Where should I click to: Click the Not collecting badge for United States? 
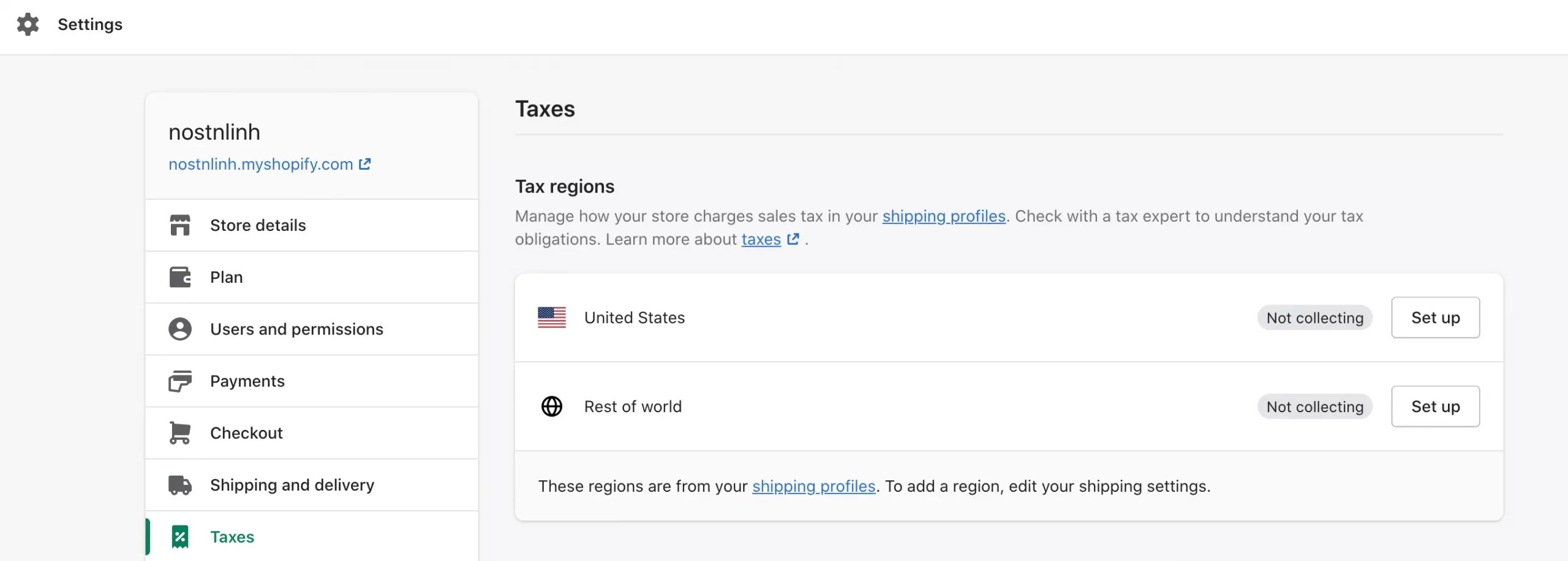[1315, 317]
